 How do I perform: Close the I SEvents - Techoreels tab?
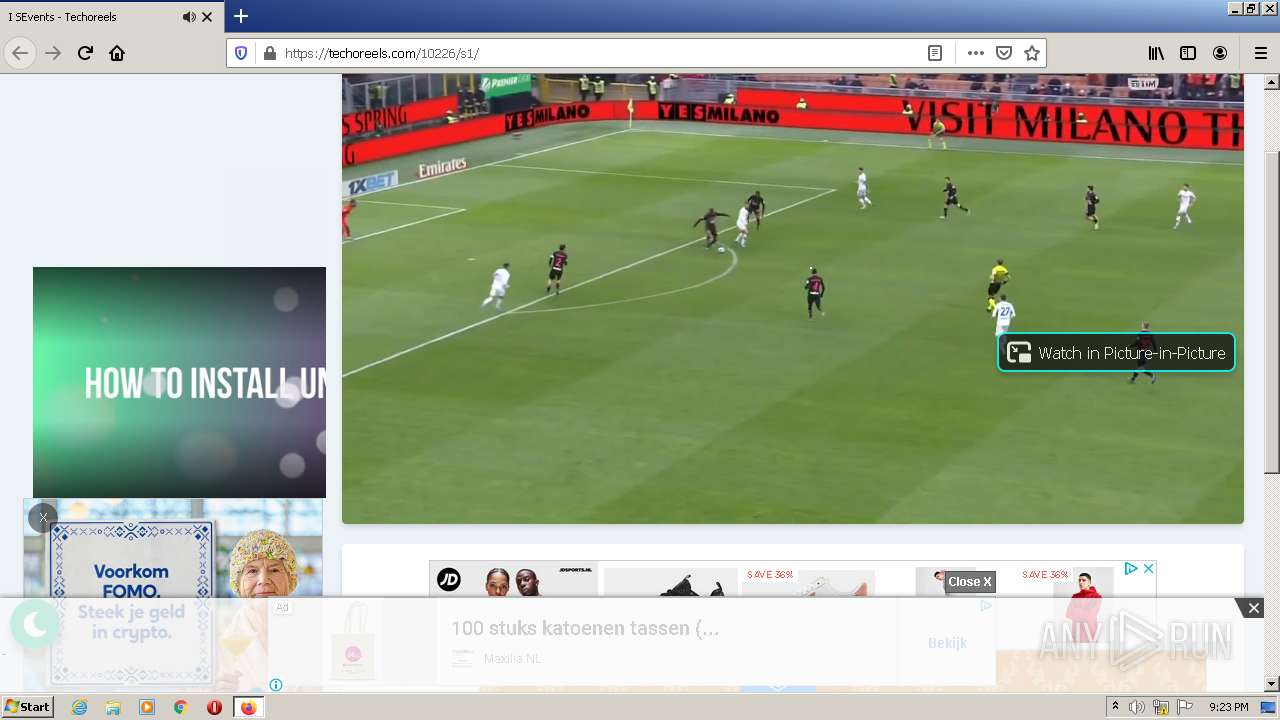pos(207,17)
